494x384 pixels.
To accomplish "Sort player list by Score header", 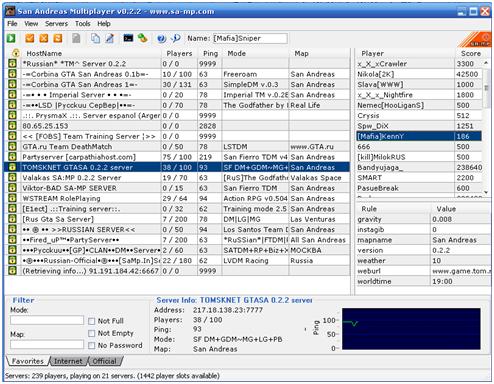I will pos(470,53).
